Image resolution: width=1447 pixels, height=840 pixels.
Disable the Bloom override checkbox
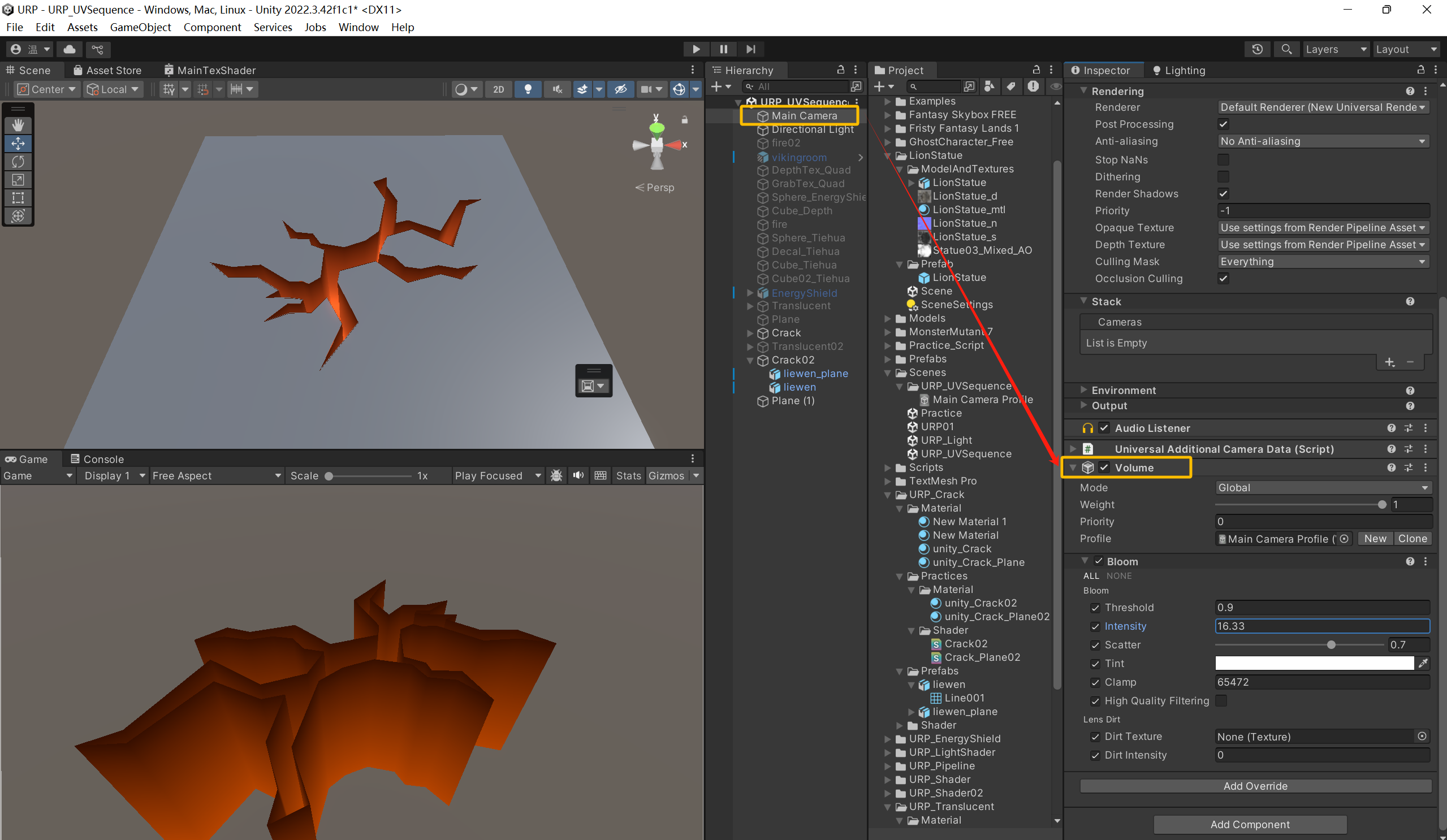pos(1099,561)
